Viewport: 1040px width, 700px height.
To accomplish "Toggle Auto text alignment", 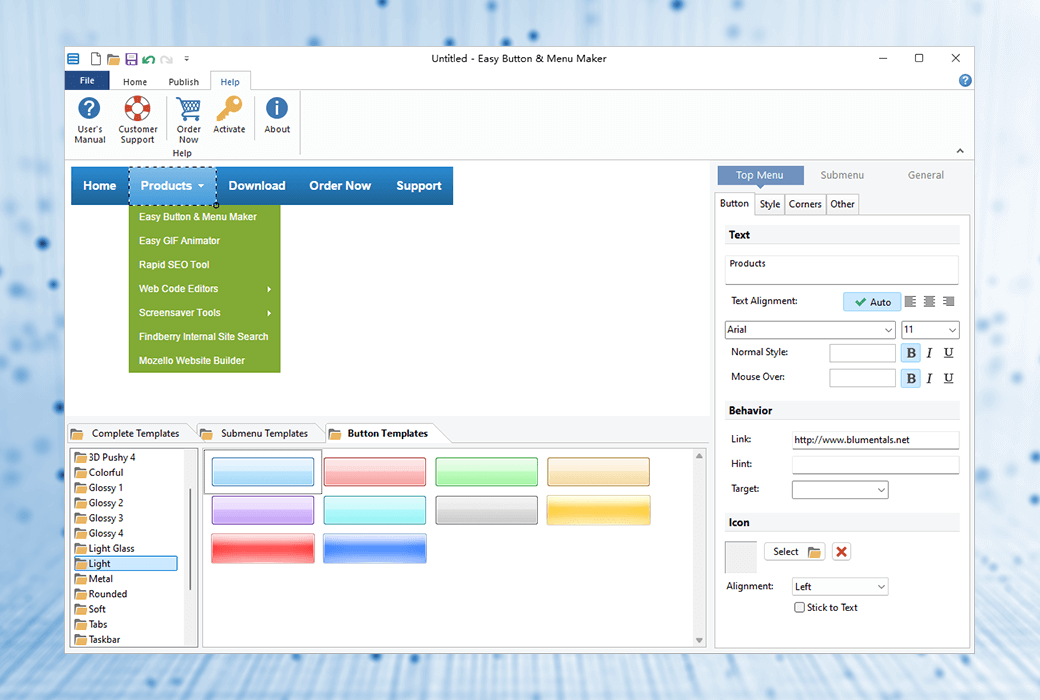I will coord(872,302).
